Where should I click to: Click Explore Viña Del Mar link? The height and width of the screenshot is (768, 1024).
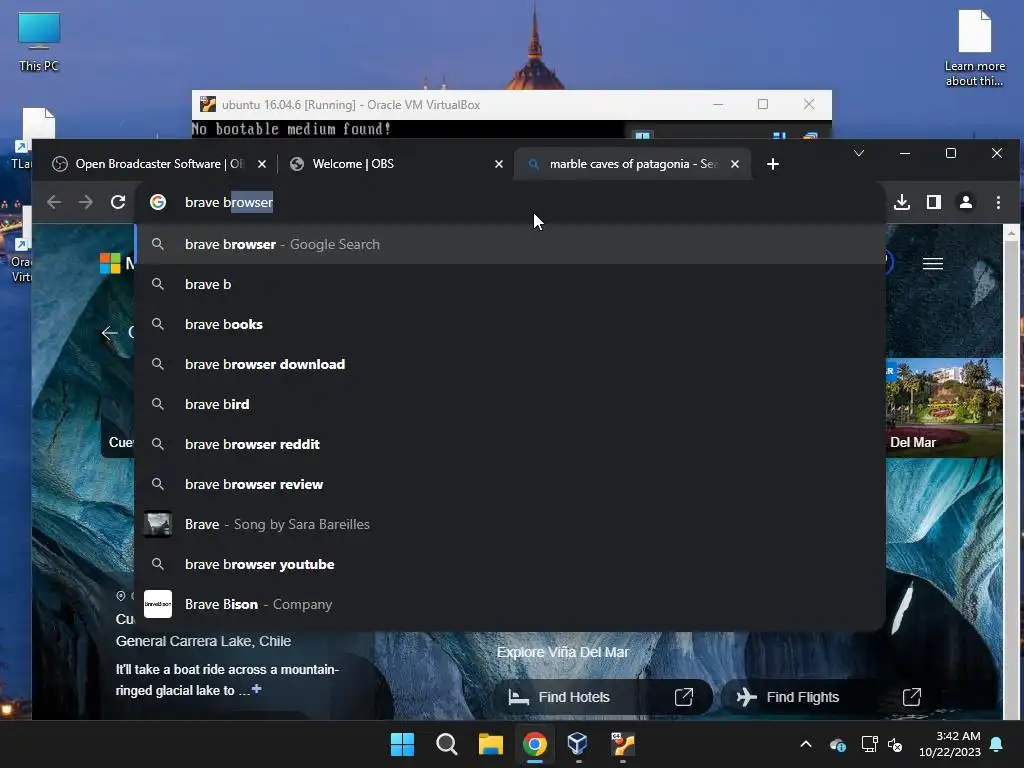click(x=562, y=652)
